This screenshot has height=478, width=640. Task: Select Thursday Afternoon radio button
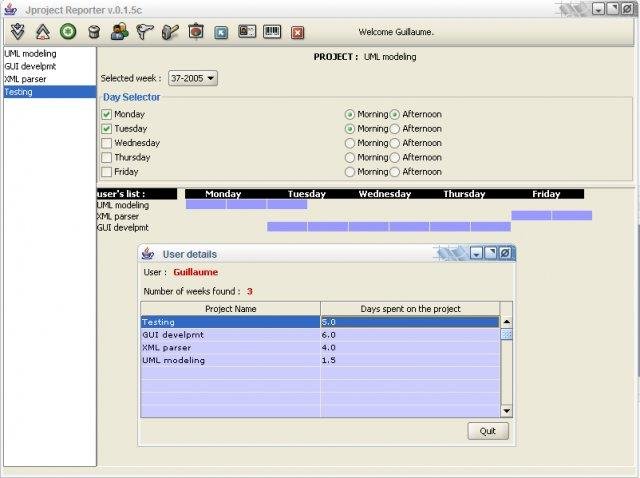394,157
